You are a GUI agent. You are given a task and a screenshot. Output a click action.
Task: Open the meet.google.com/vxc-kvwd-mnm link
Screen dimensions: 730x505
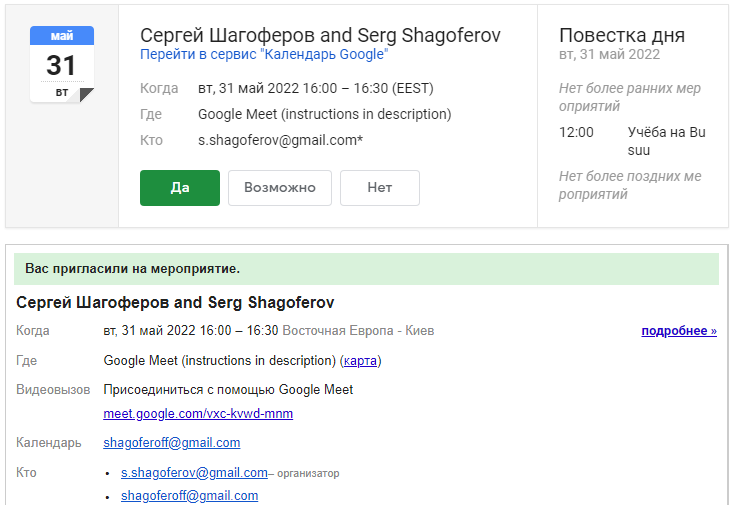198,413
